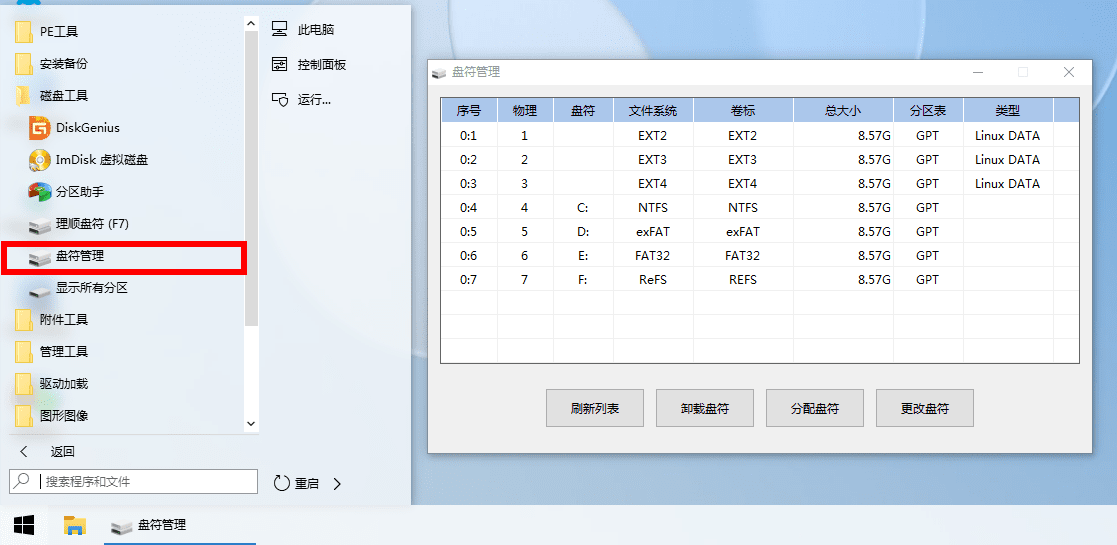Viewport: 1117px width, 545px height.
Task: Click the D: drive letter cell
Action: [x=583, y=232]
